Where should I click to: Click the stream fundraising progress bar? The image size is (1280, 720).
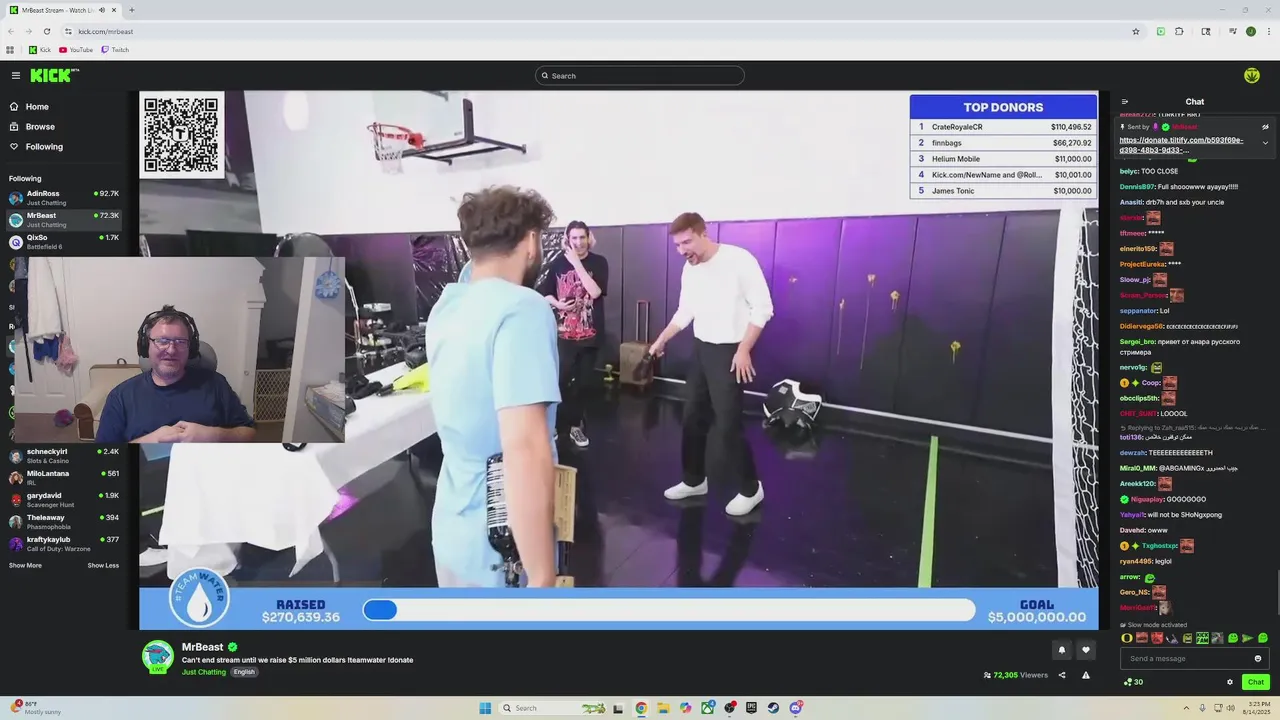pos(668,610)
